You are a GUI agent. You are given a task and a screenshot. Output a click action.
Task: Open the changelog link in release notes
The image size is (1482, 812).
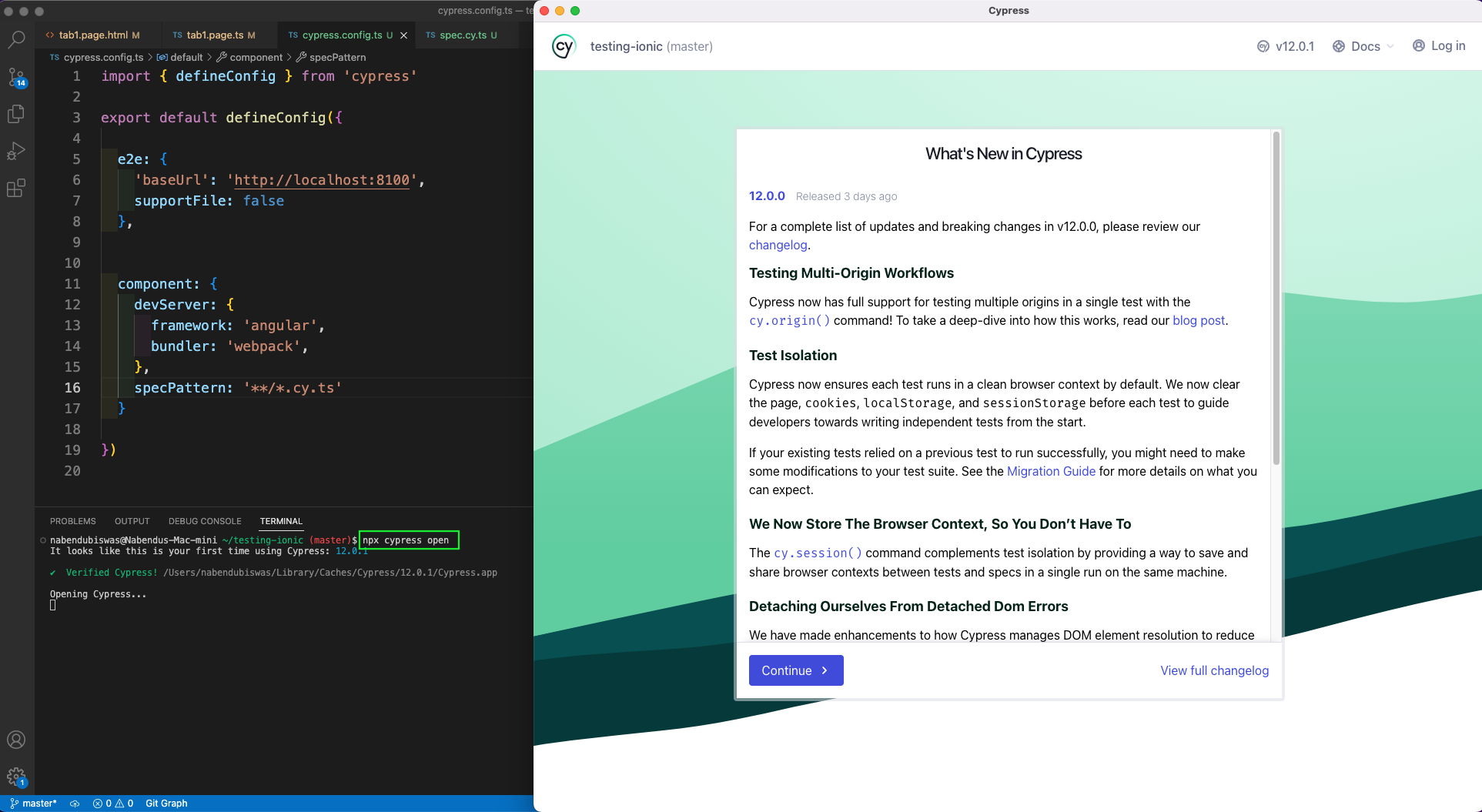778,245
